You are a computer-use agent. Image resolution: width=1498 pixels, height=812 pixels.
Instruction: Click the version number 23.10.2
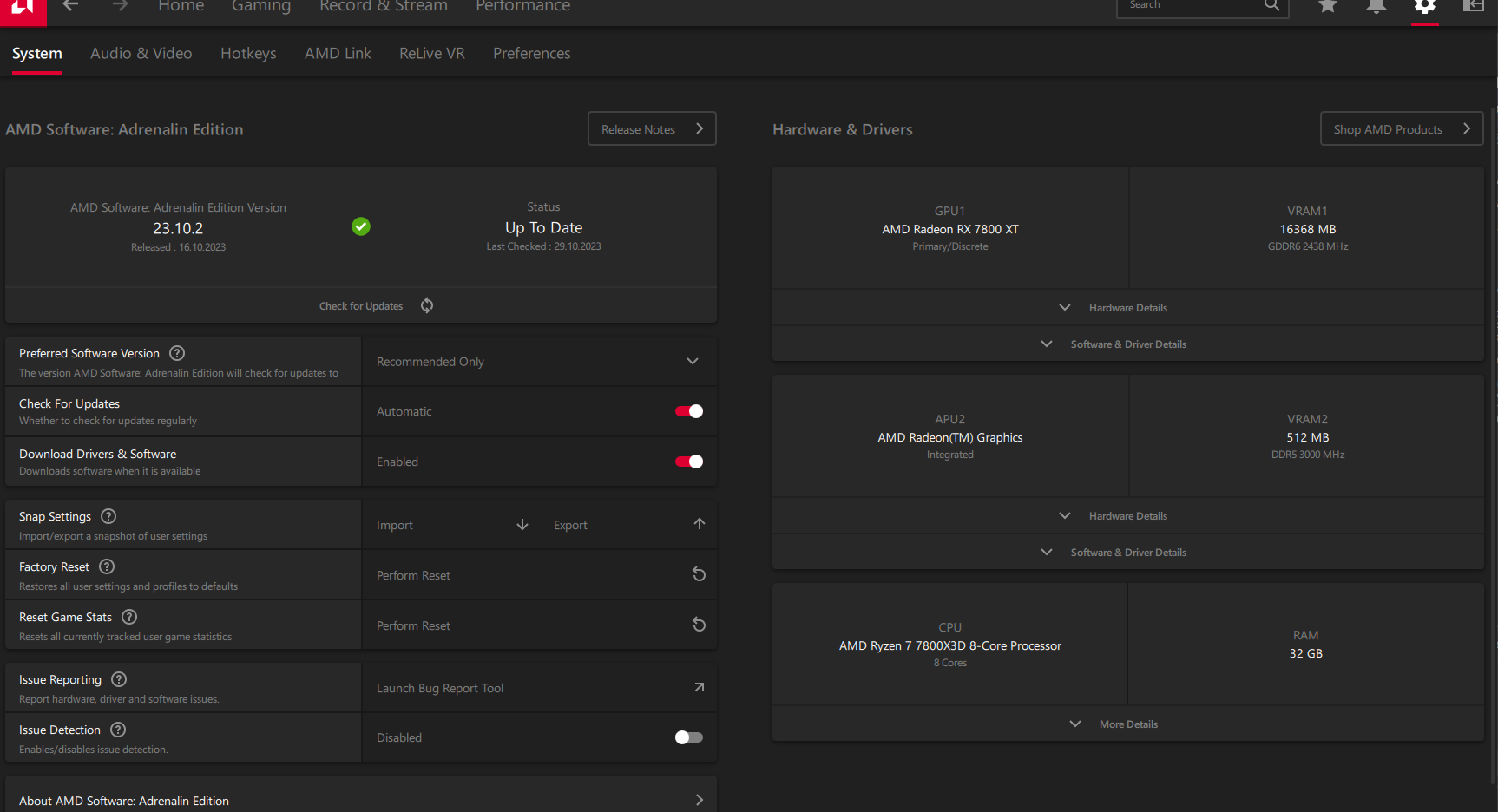click(178, 228)
